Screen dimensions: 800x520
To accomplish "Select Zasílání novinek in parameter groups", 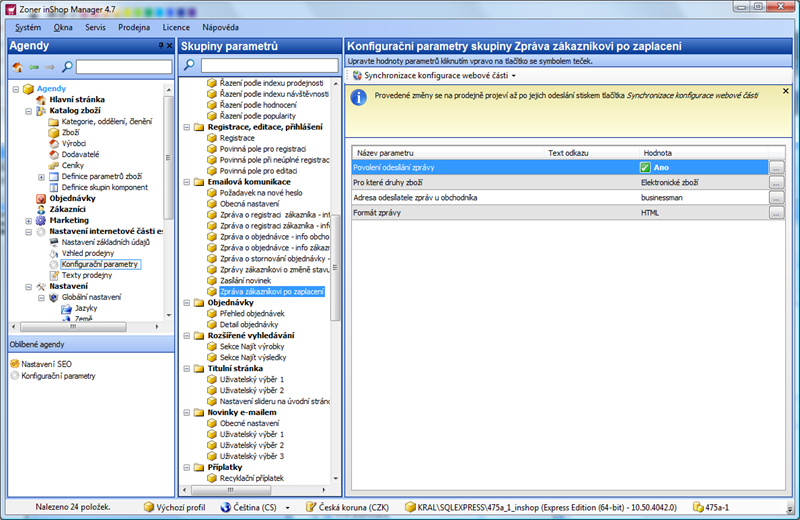I will click(x=245, y=281).
